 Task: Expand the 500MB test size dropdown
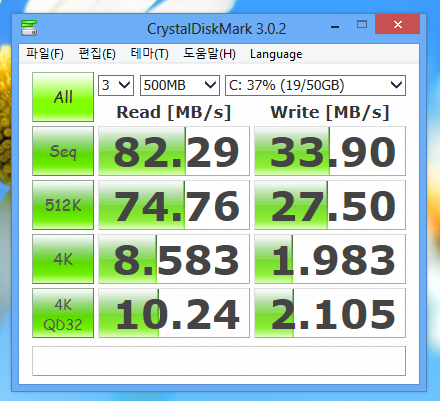180,85
